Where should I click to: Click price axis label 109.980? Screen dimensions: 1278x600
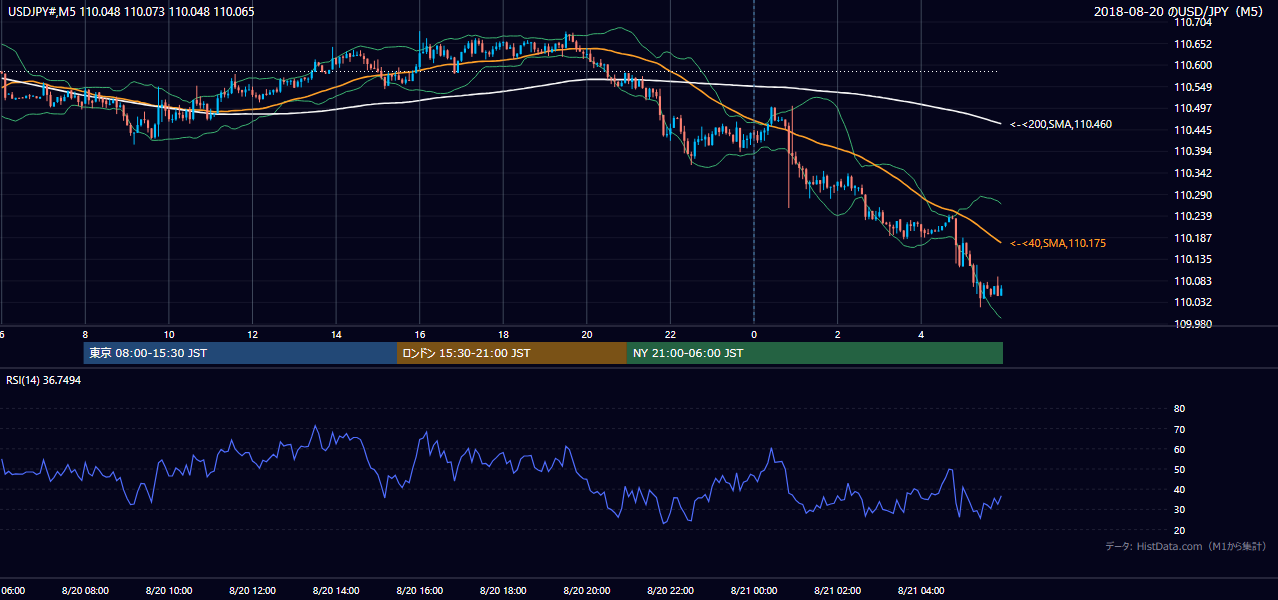[x=1193, y=324]
